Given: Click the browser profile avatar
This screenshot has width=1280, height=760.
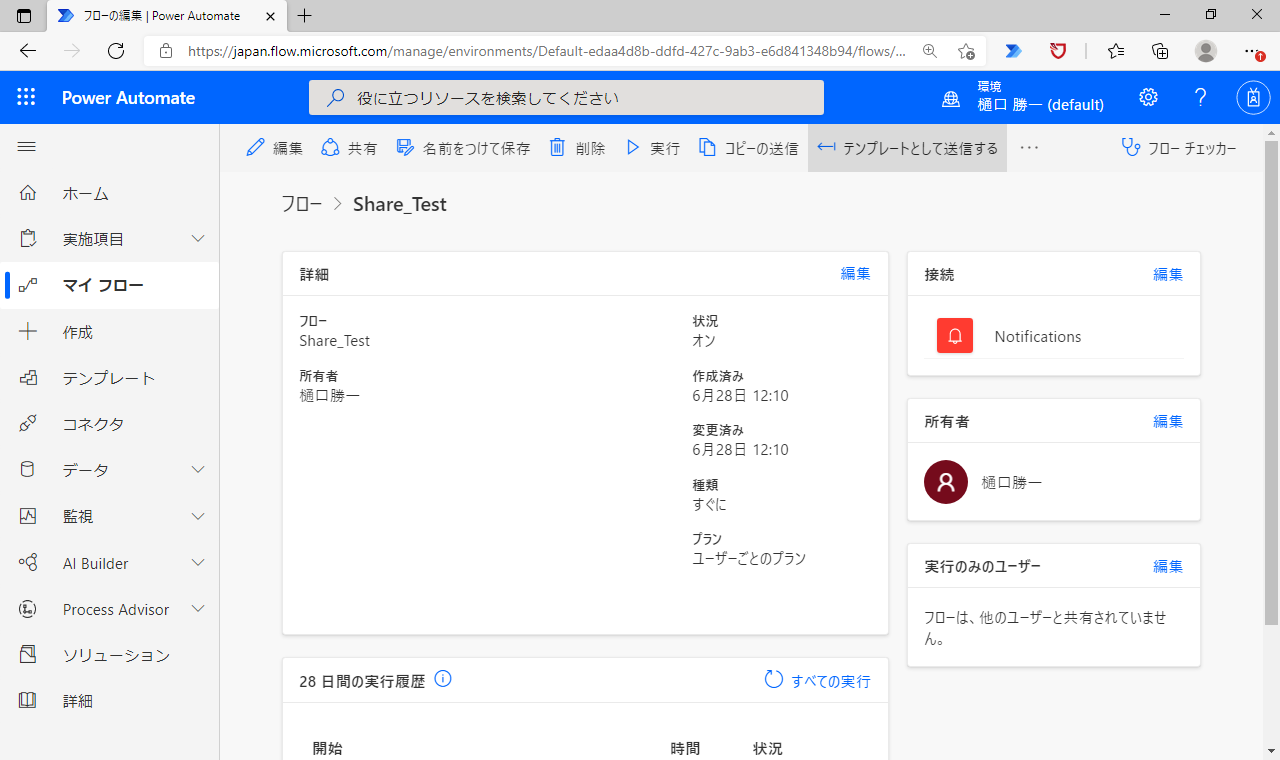Looking at the screenshot, I should tap(1206, 51).
